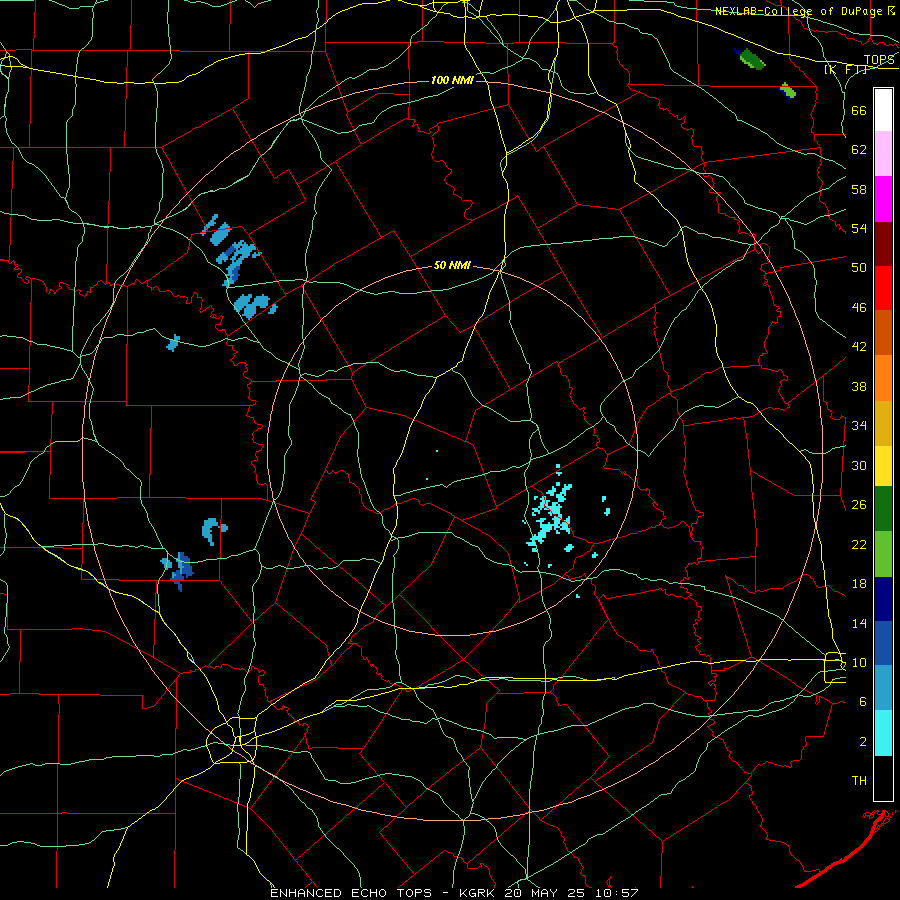
Task: Click the '6' legend value
Action: point(862,701)
